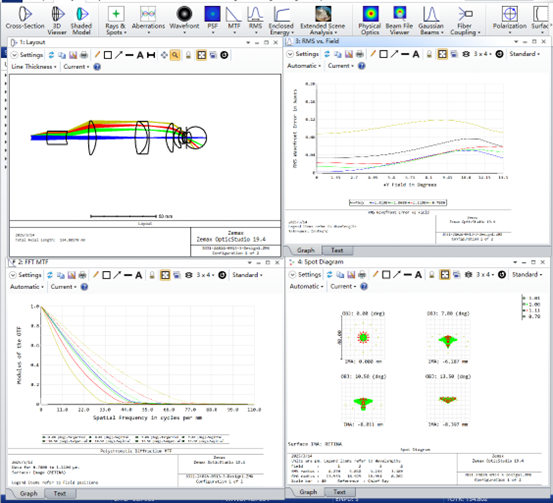Click the RMS vs. Field window title bar
553x503 pixels.
[x=400, y=41]
